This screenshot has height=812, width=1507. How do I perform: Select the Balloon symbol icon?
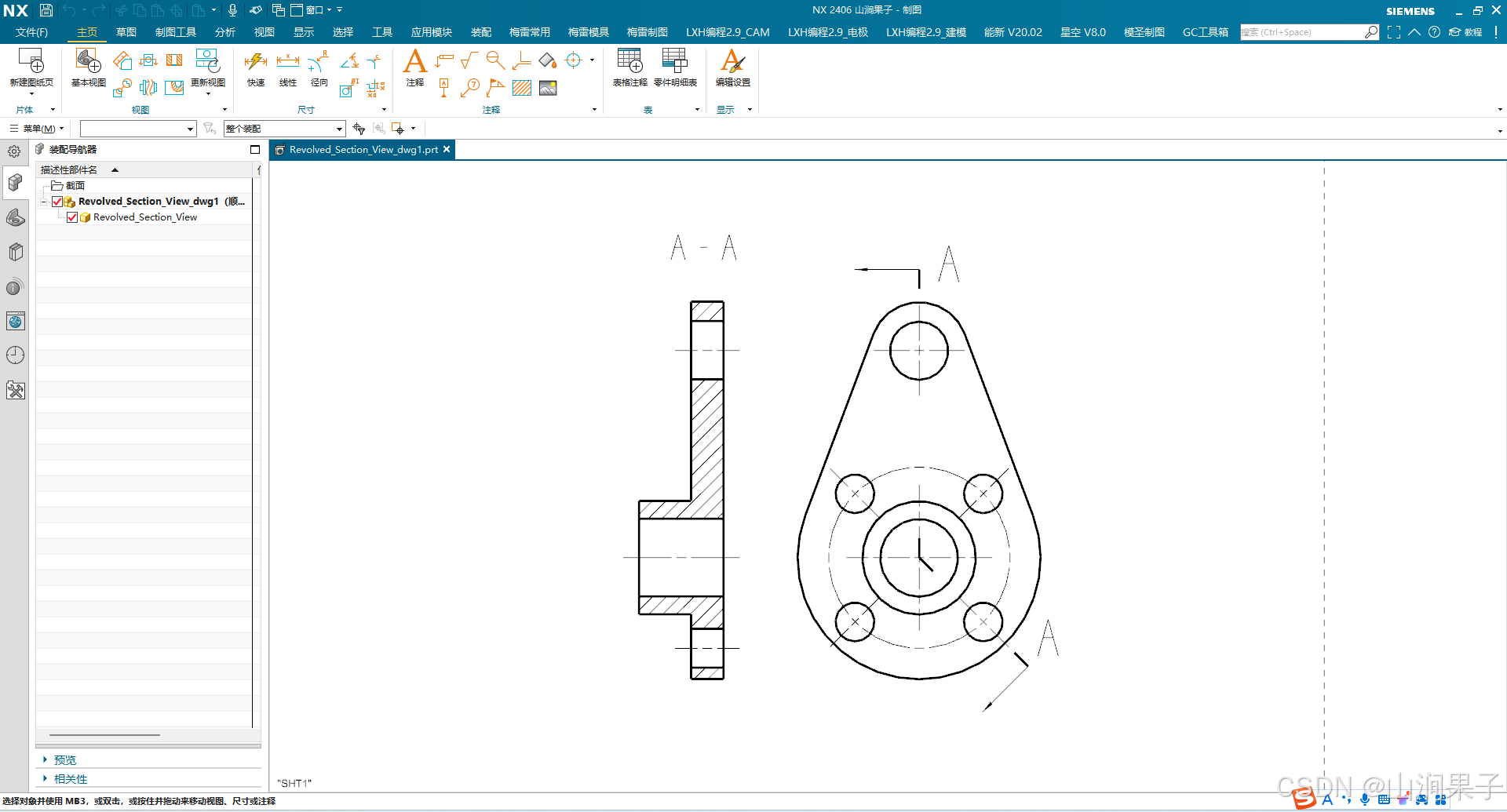(x=470, y=88)
